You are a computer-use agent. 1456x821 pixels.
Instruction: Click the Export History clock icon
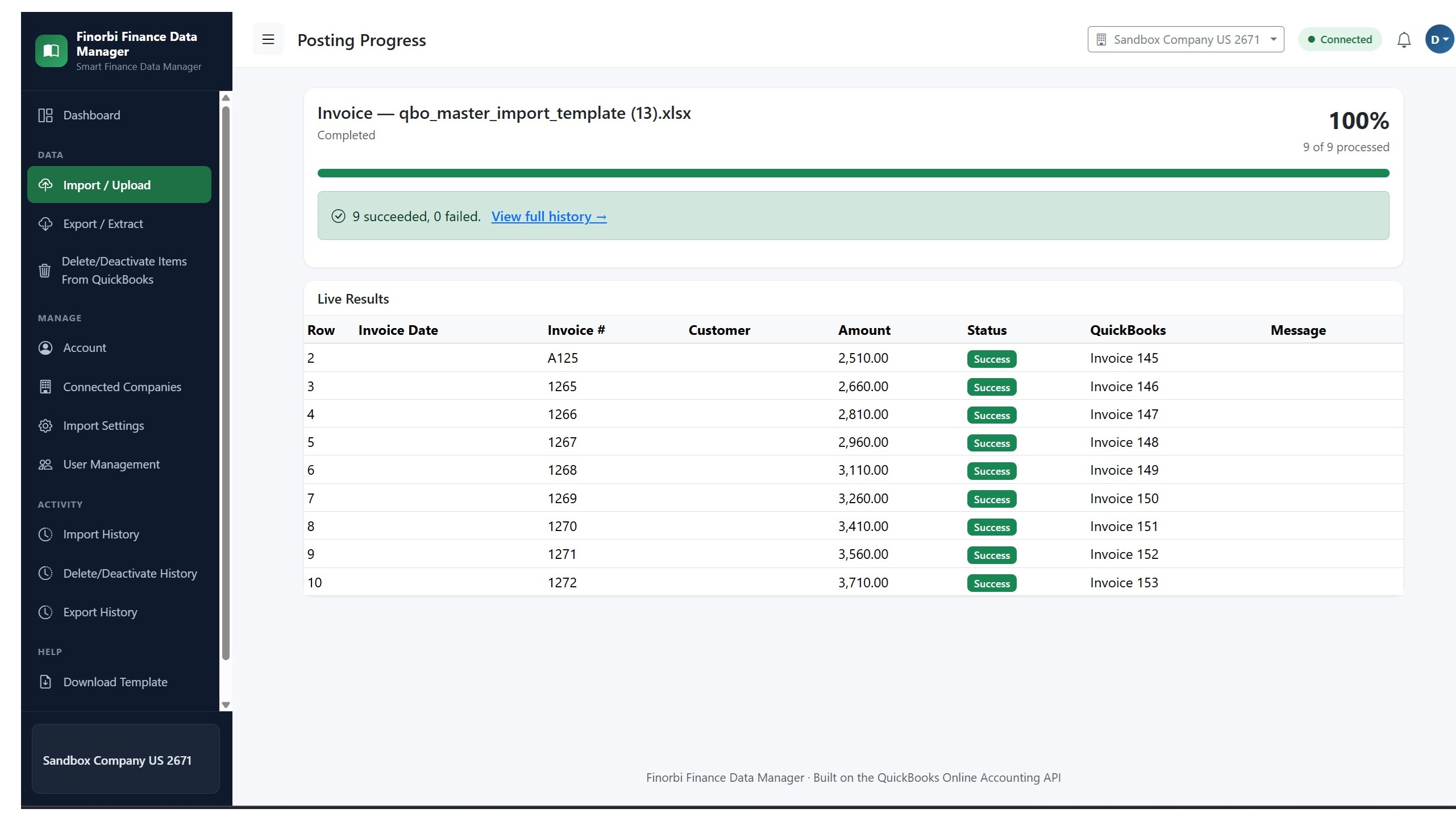45,612
